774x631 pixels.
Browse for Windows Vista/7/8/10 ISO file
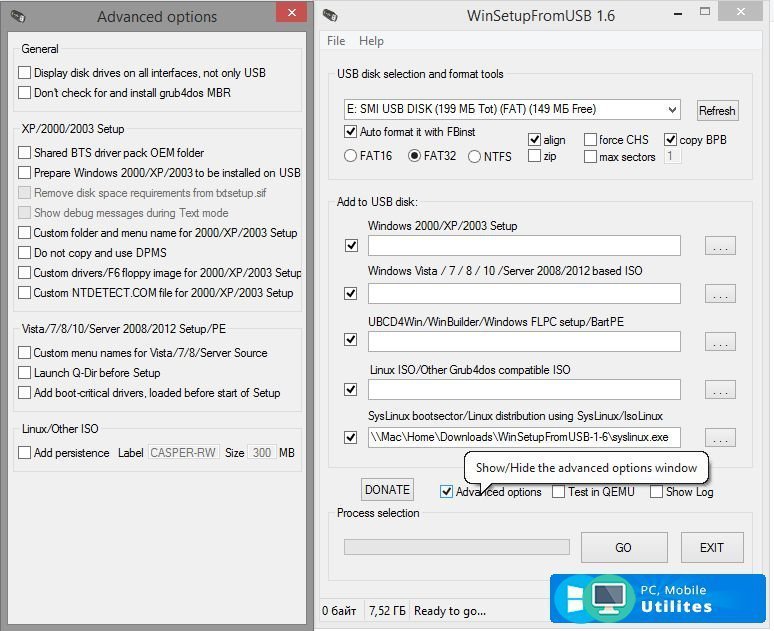pos(720,293)
